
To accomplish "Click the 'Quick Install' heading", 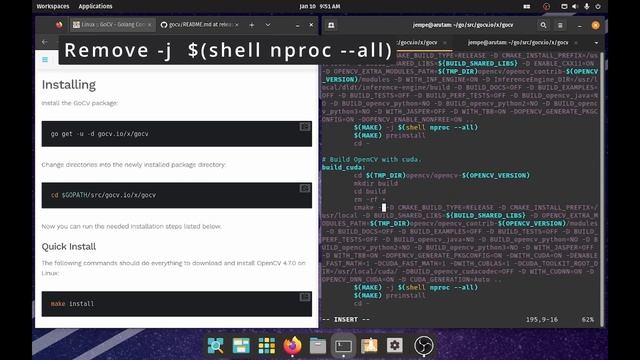I will 69,247.
